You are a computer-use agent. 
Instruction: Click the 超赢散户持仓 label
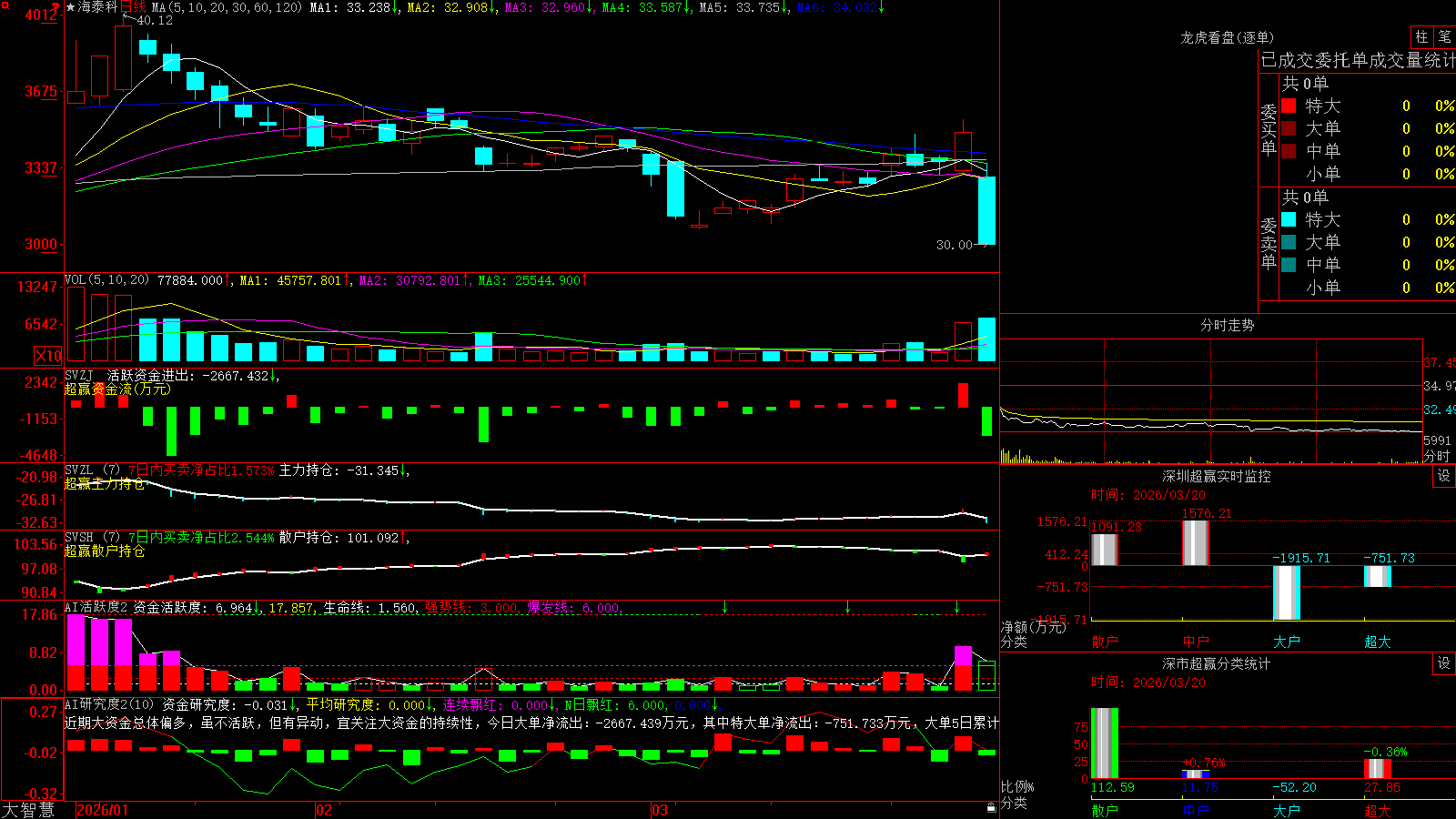pyautogui.click(x=105, y=551)
